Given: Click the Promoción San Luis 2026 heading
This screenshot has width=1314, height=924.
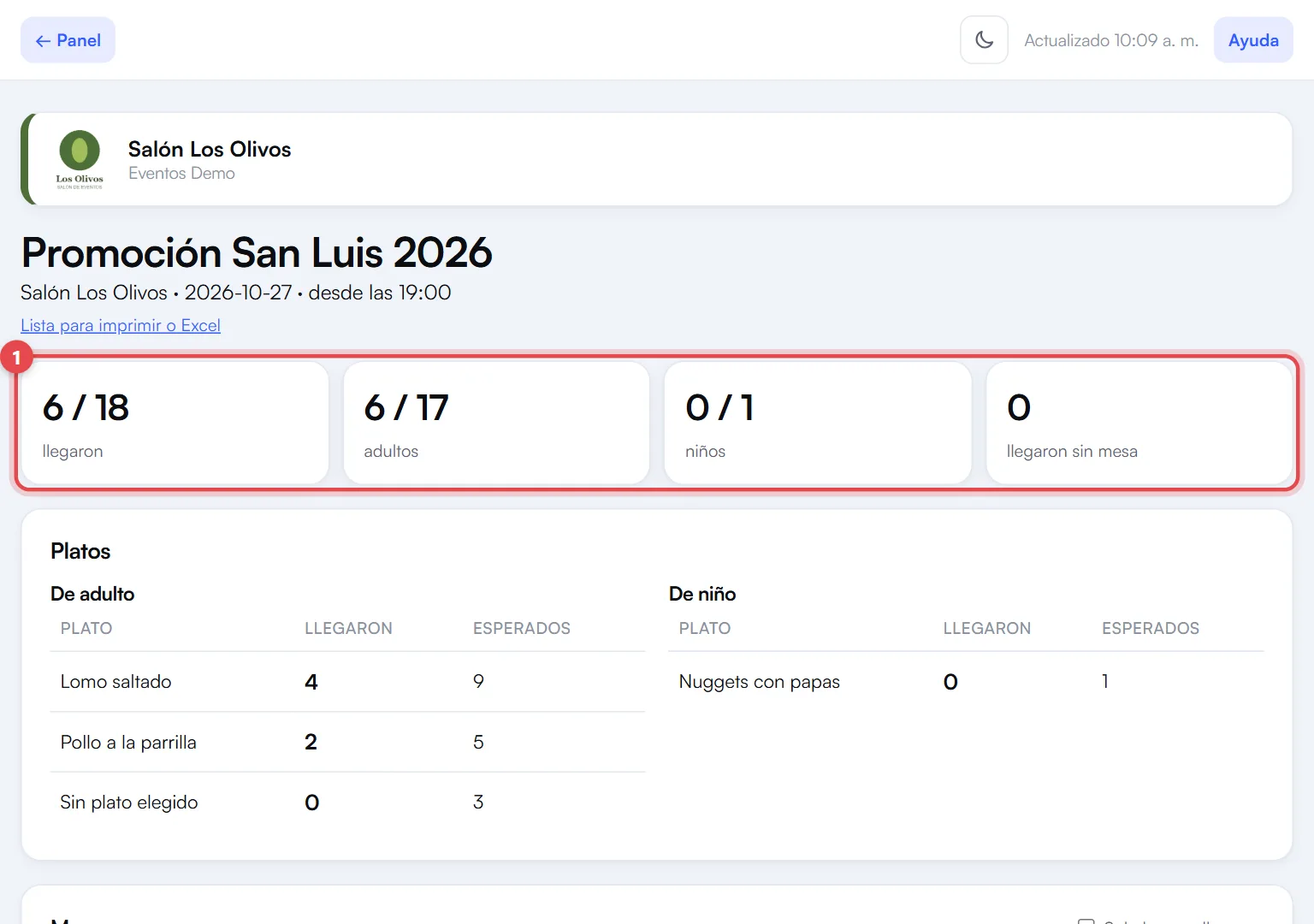Looking at the screenshot, I should [257, 252].
